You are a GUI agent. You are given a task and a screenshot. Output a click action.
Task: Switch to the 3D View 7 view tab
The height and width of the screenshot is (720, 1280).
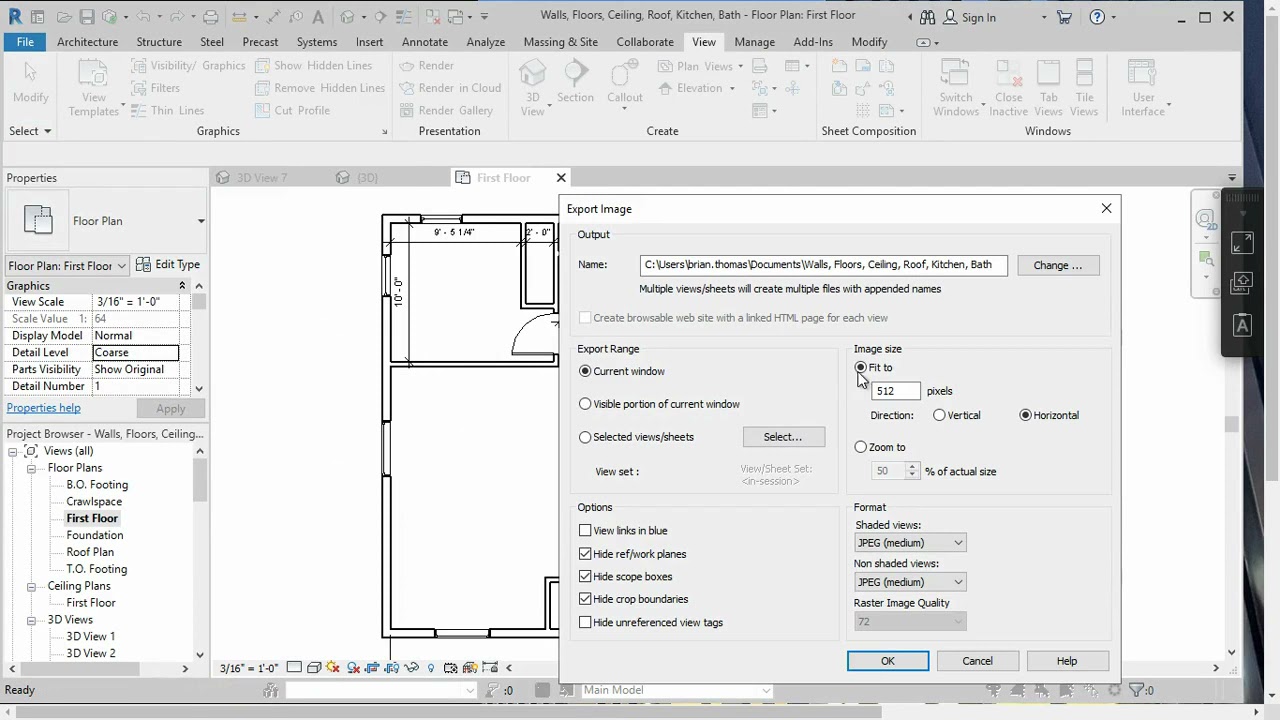pos(261,178)
